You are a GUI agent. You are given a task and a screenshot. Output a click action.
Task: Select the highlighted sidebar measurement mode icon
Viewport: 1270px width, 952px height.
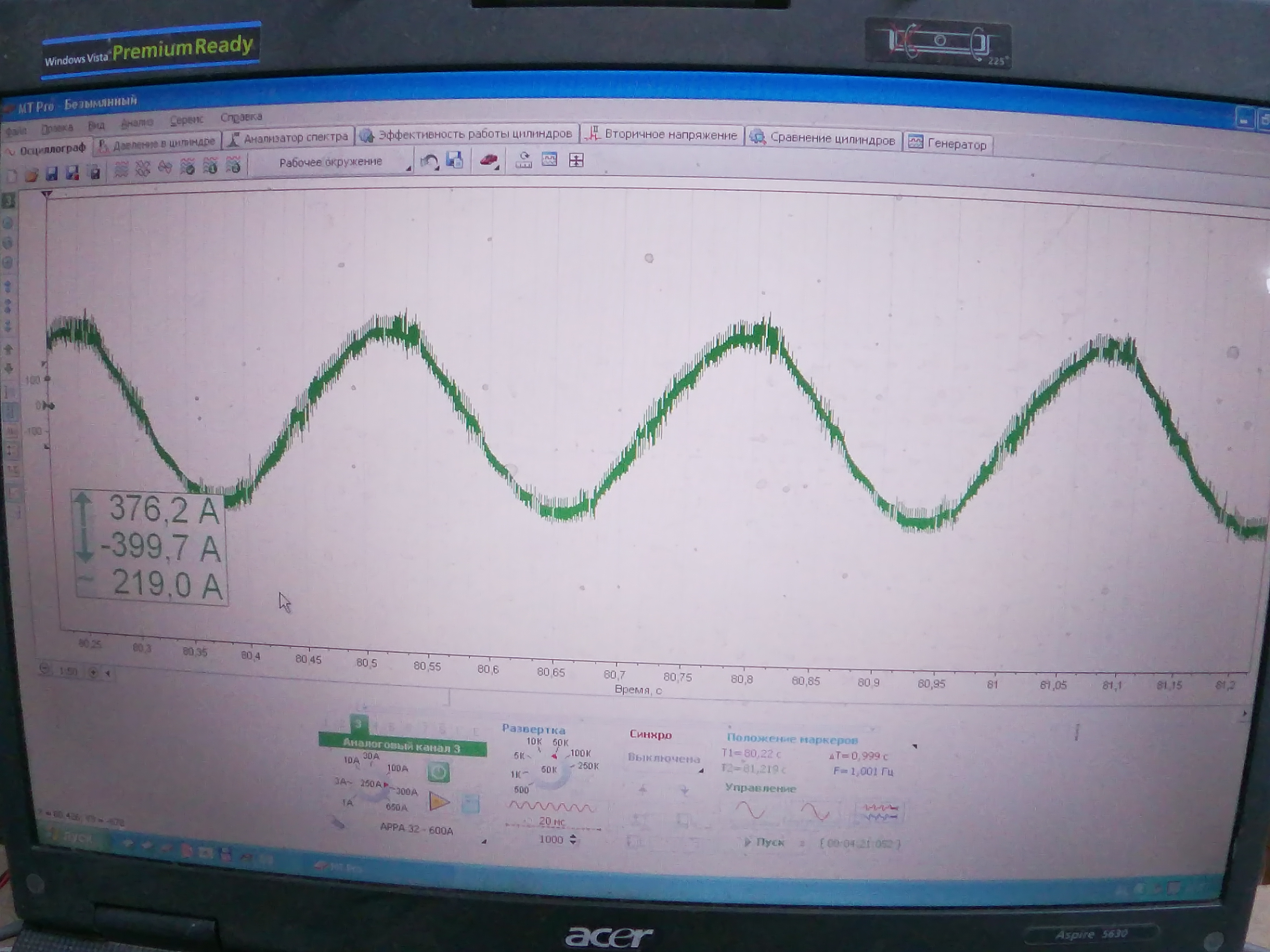pos(11,411)
